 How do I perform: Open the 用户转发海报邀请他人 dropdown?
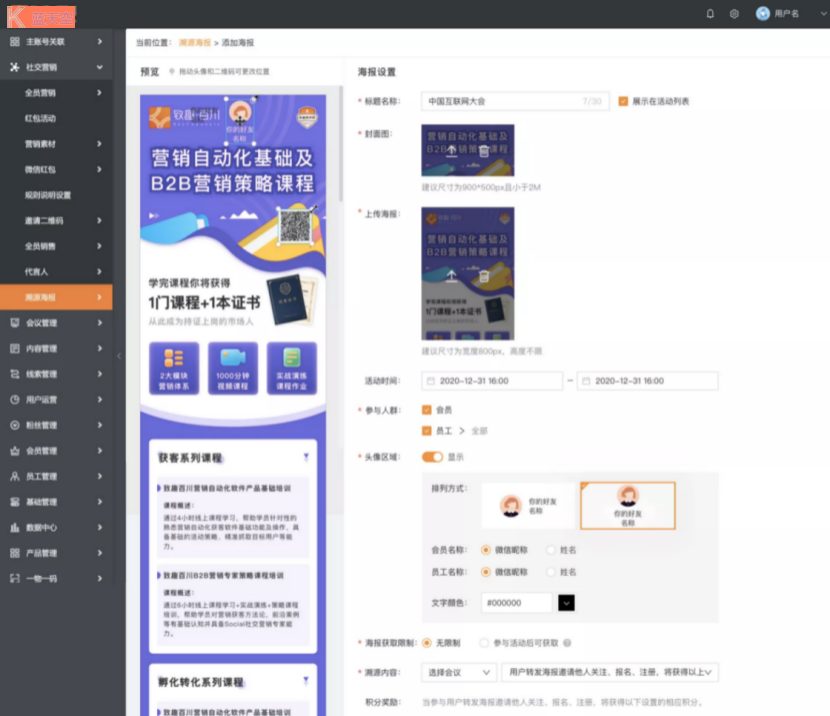[x=610, y=673]
